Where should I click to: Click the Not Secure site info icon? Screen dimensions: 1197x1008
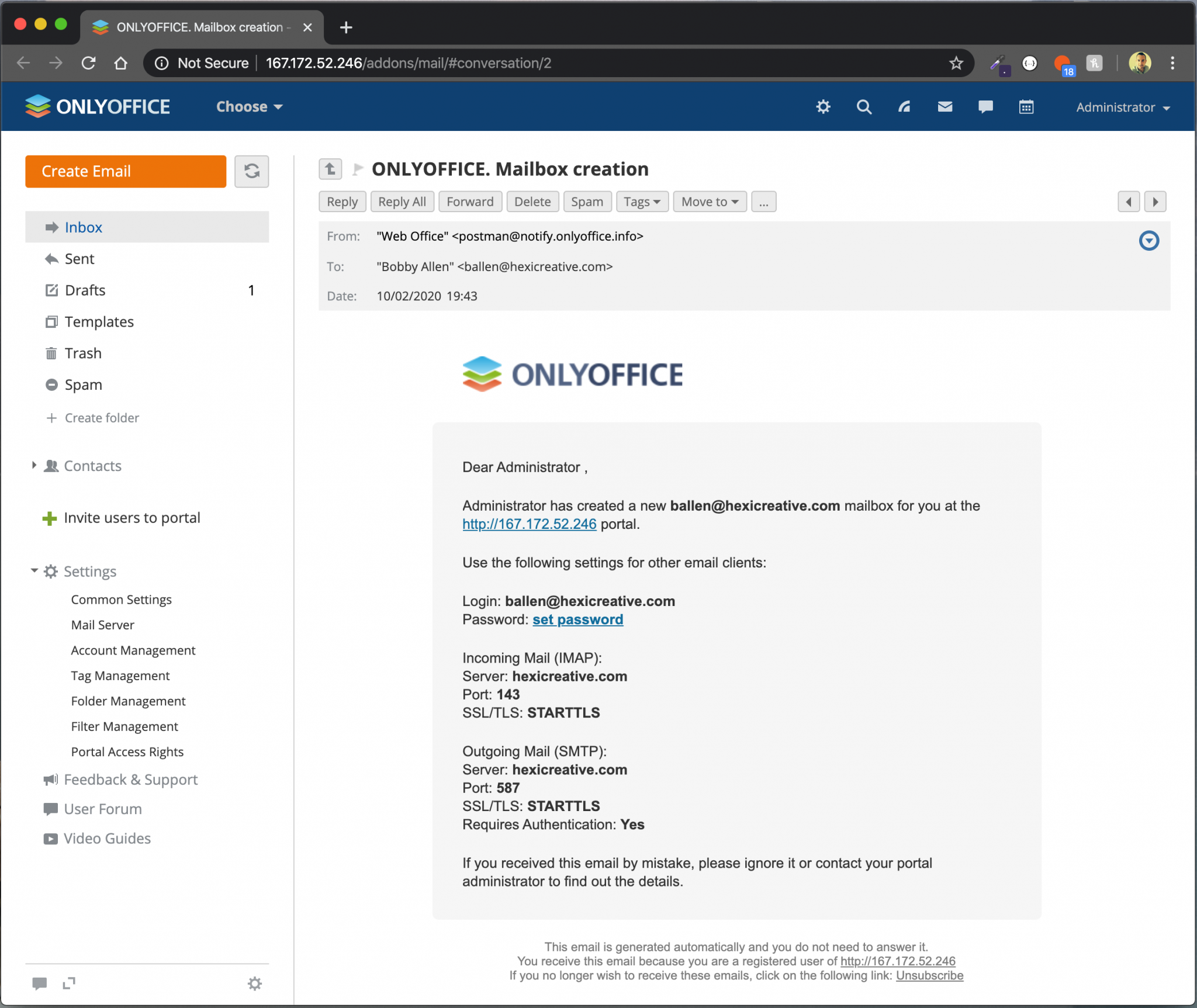tap(161, 63)
